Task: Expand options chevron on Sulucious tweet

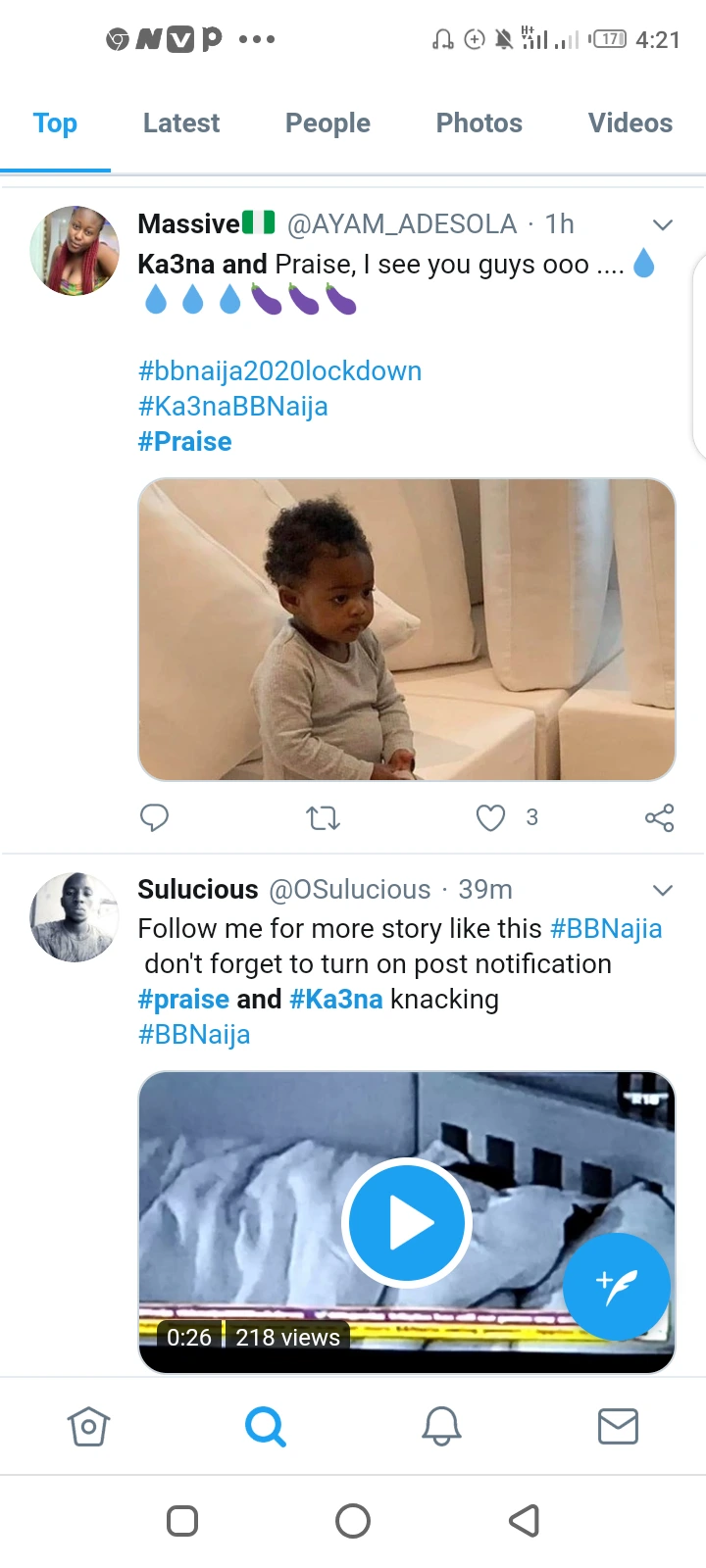Action: click(663, 890)
